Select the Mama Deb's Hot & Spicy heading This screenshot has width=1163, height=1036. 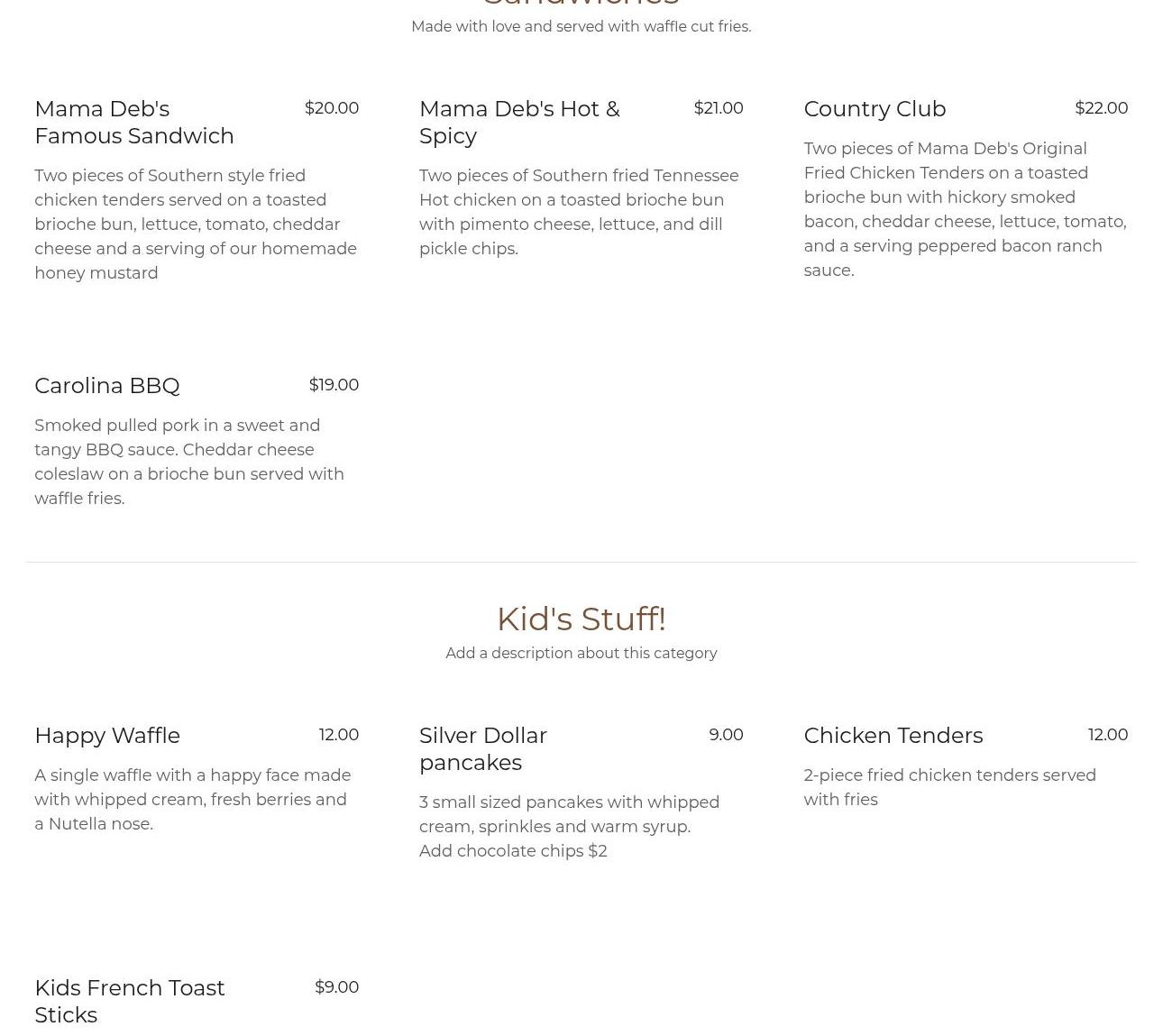(x=519, y=122)
